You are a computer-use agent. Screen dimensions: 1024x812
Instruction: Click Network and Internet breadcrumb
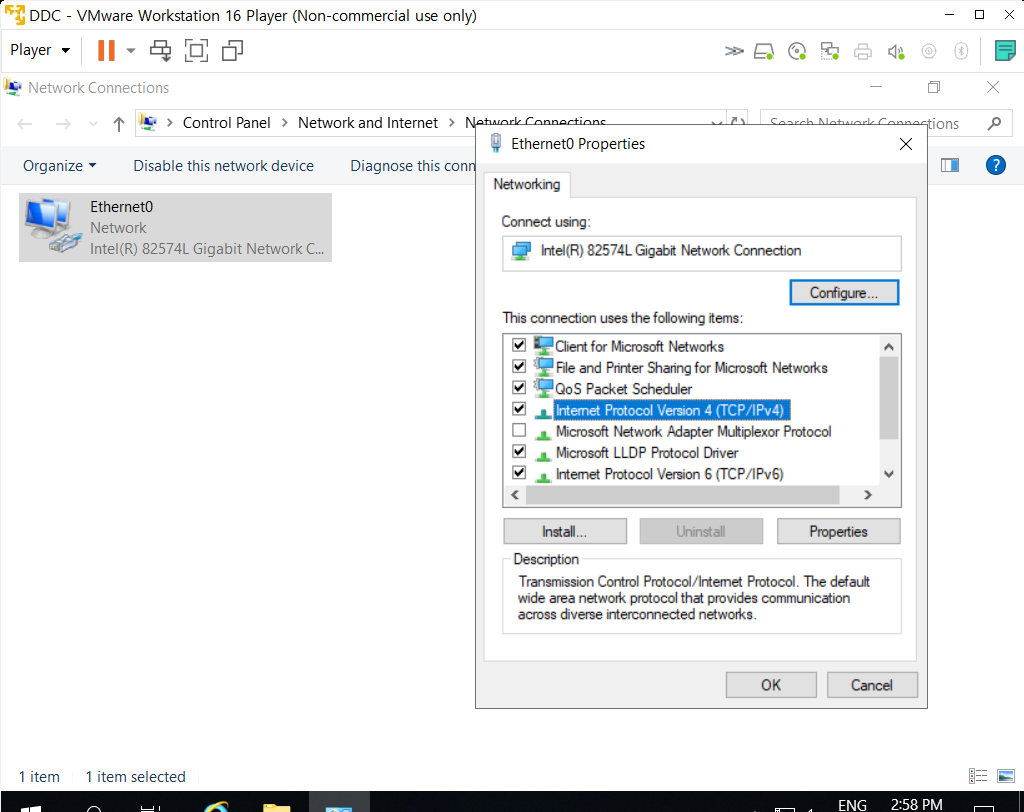(368, 123)
